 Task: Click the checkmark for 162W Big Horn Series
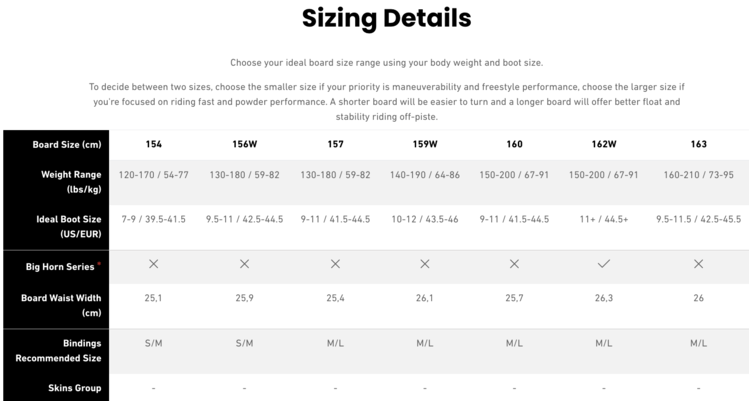point(604,264)
